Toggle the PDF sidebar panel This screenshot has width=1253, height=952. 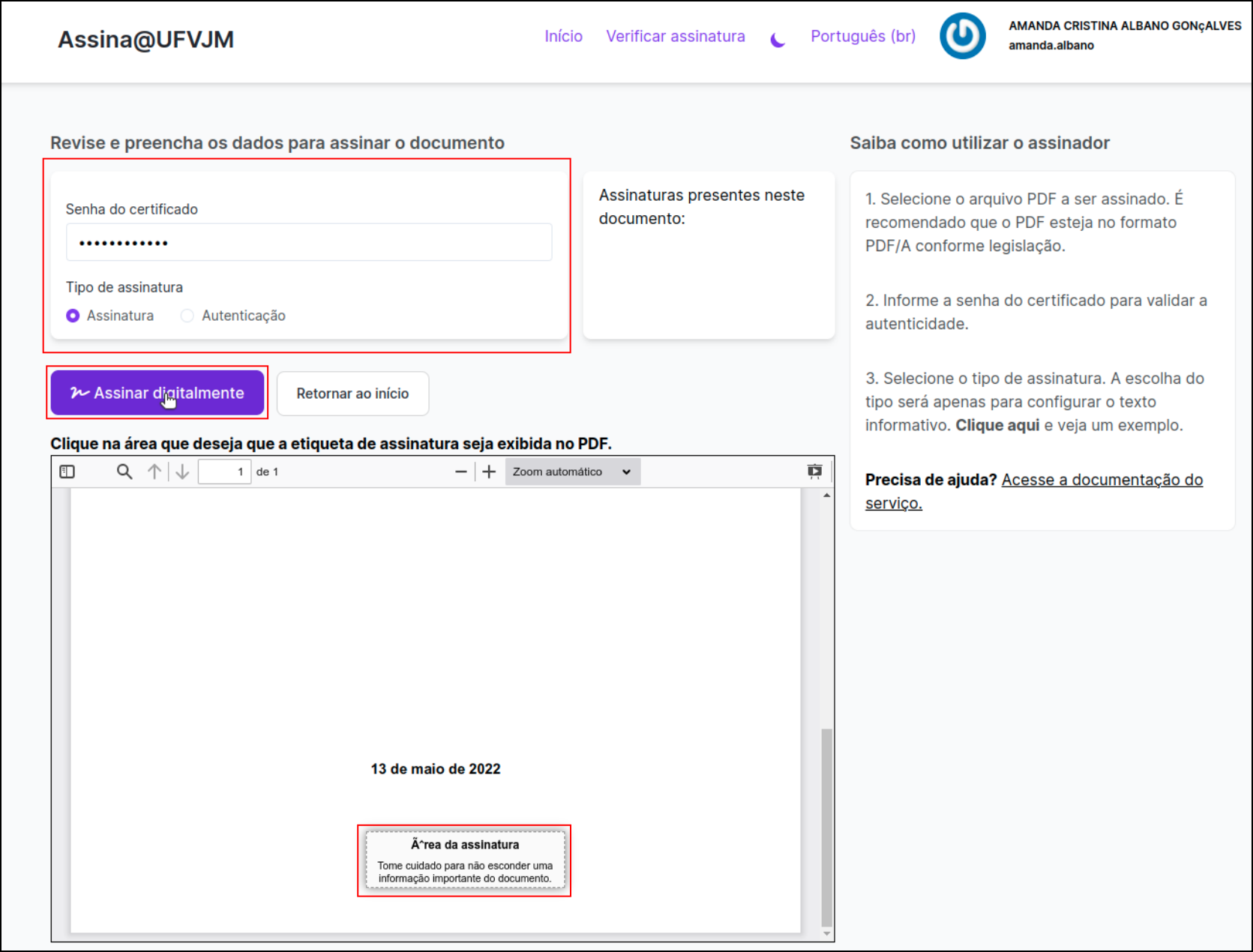pyautogui.click(x=67, y=472)
